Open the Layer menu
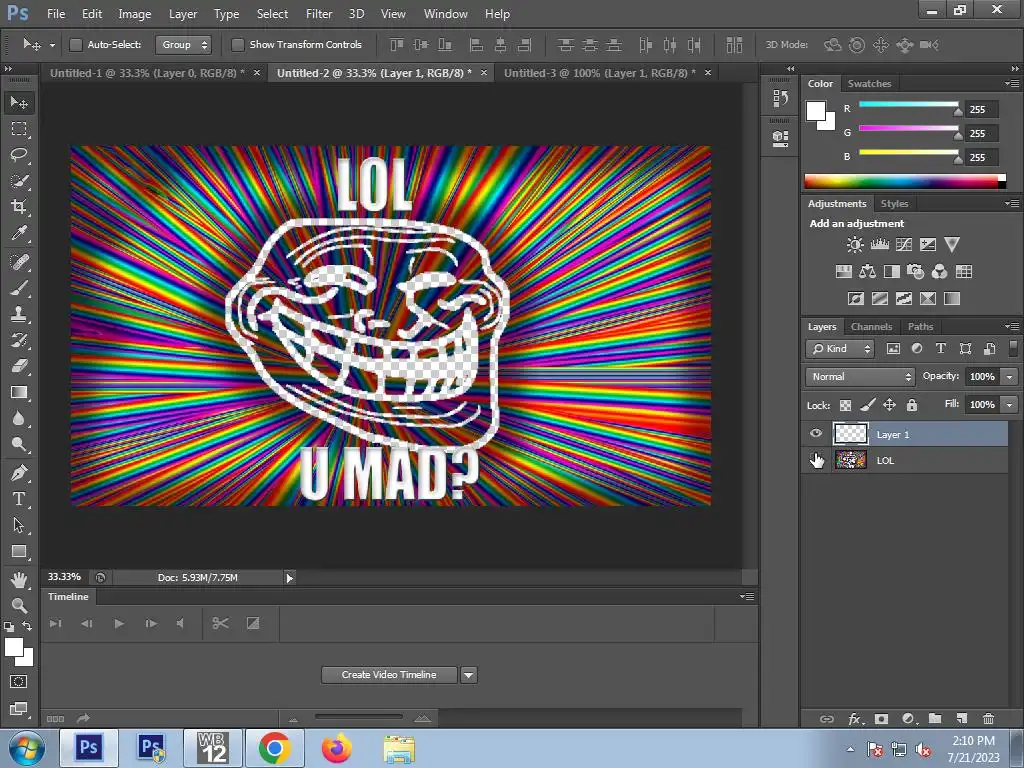 click(183, 14)
